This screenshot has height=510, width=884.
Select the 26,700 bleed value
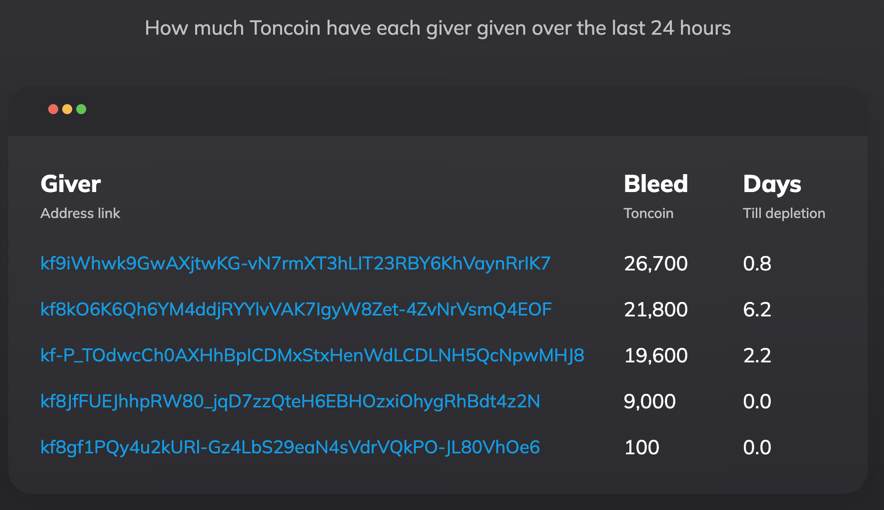[x=656, y=264]
